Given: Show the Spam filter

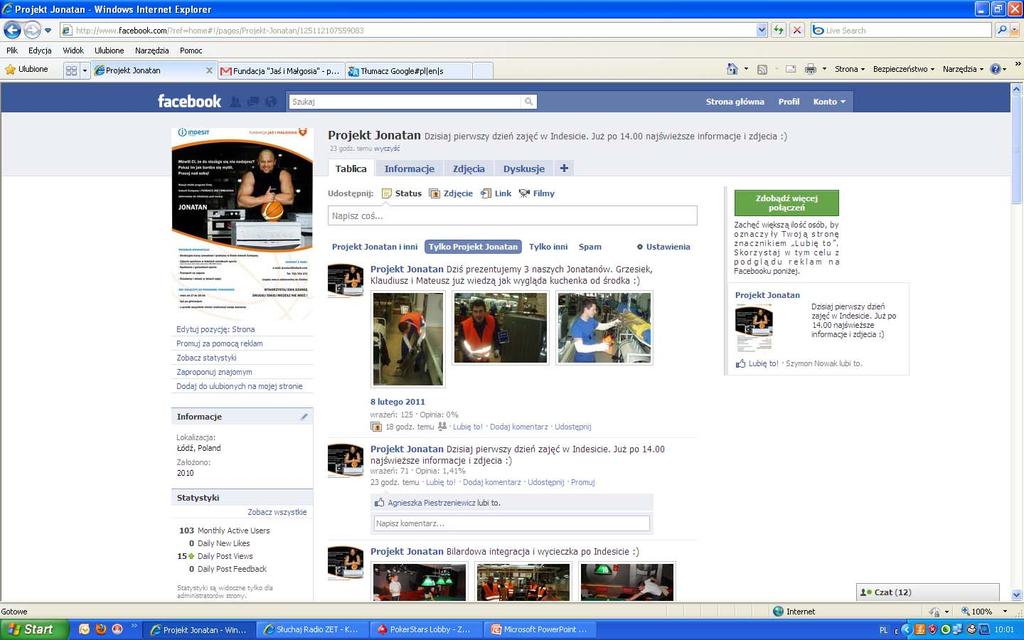Looking at the screenshot, I should coord(590,247).
